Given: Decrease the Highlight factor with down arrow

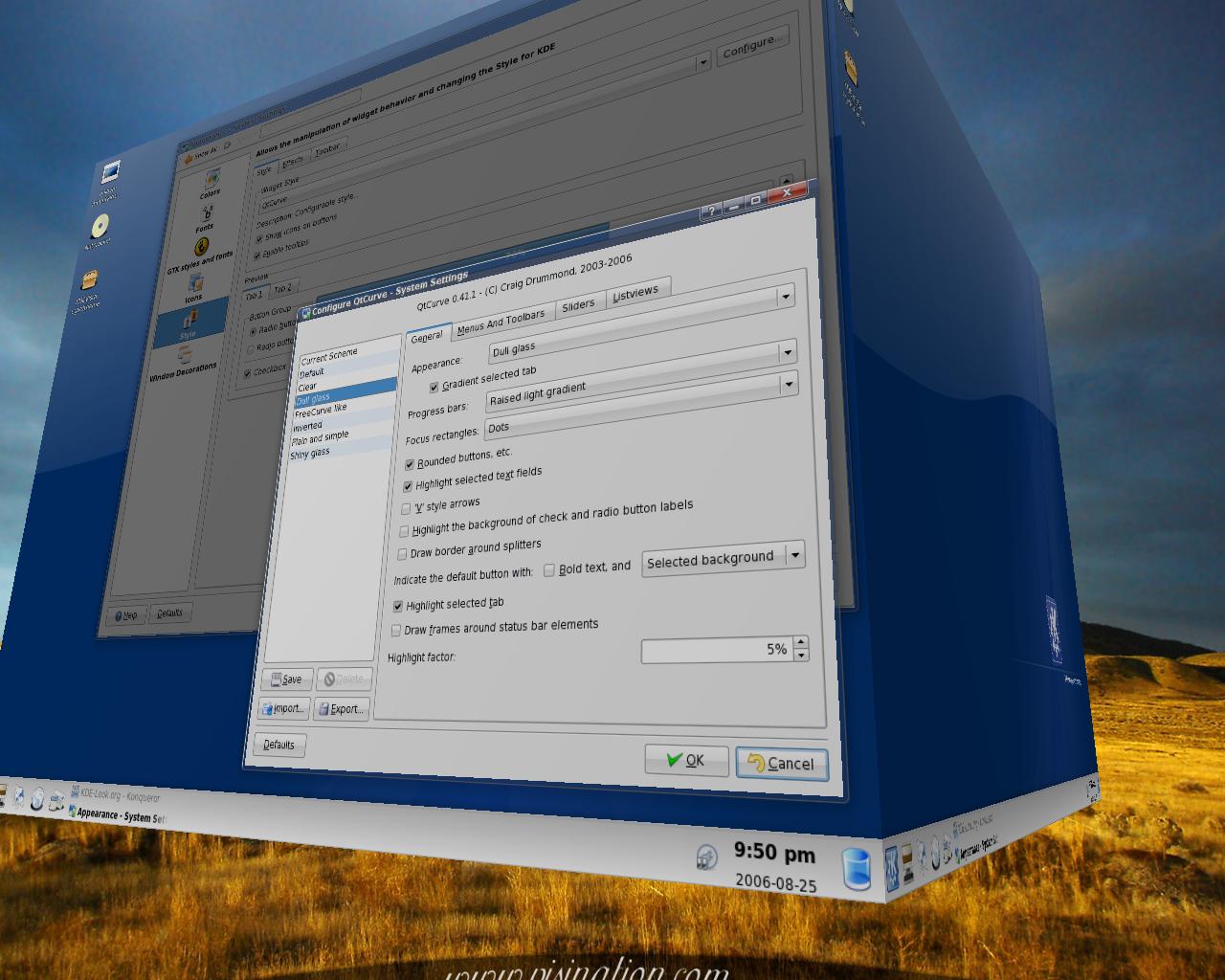Looking at the screenshot, I should (x=801, y=656).
